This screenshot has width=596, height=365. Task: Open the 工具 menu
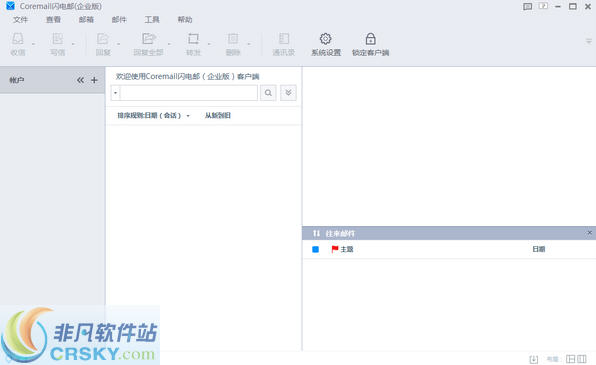pos(152,19)
